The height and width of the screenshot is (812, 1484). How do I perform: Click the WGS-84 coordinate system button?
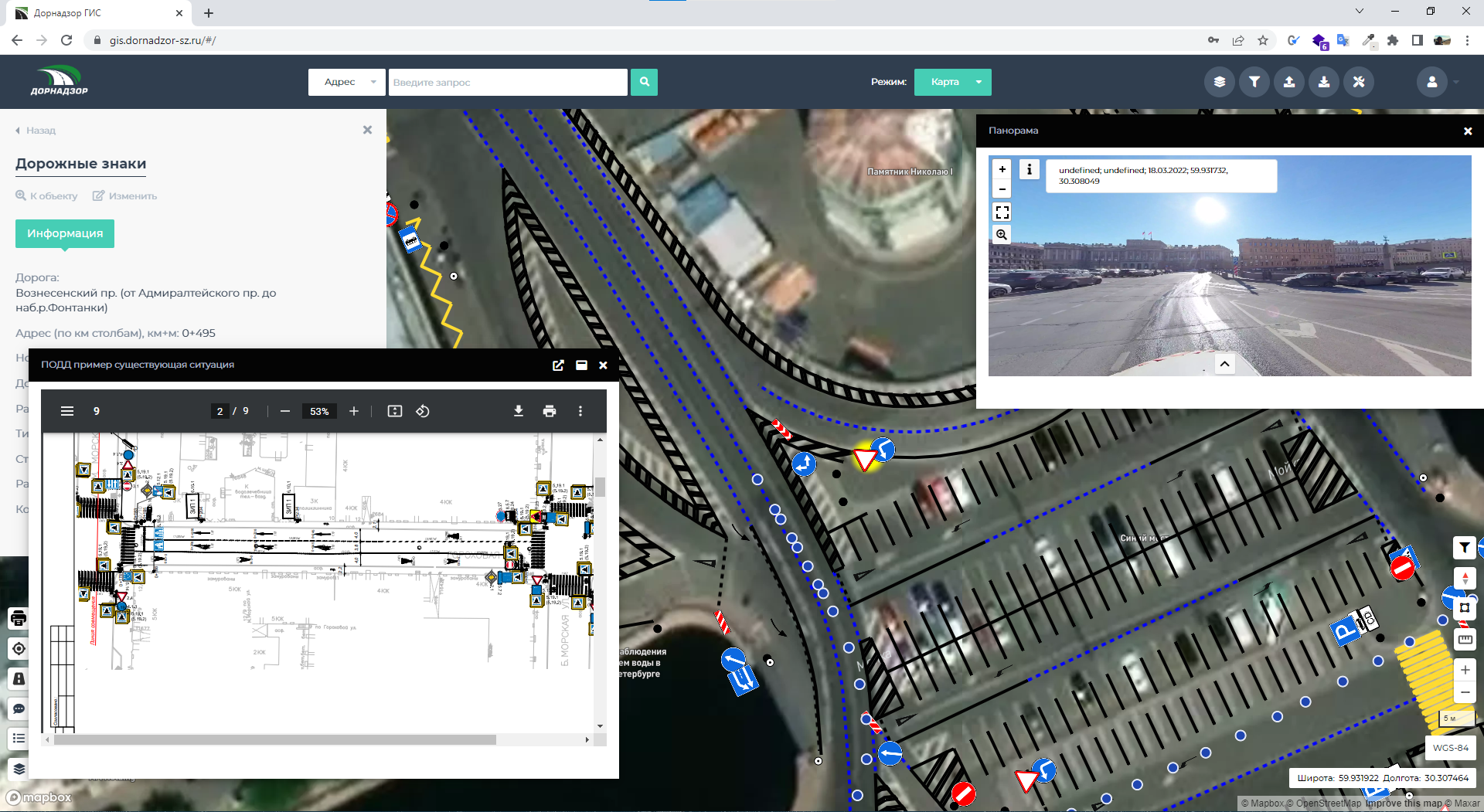(x=1450, y=748)
